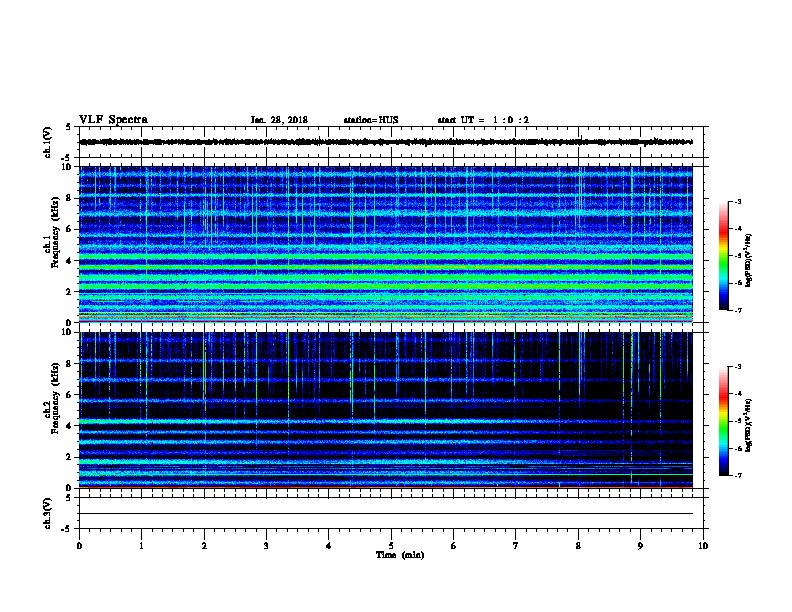Image resolution: width=792 pixels, height=612 pixels.
Task: Click the ch.1 color bar log(PSD) label
Action: pyautogui.click(x=749, y=260)
